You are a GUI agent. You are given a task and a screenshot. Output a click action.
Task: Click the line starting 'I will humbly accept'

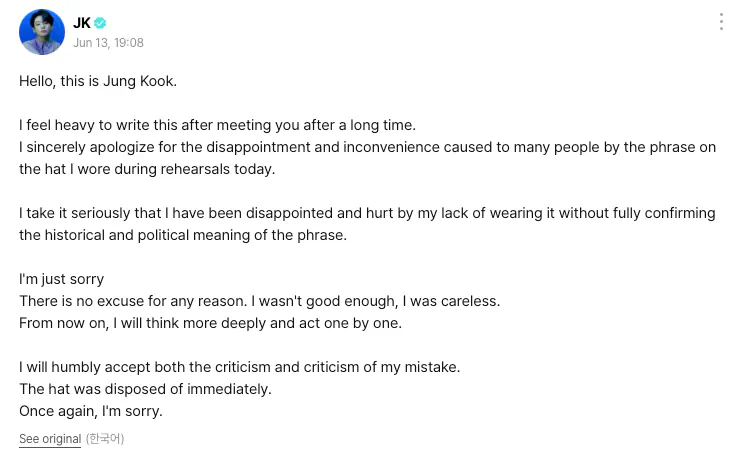click(239, 367)
